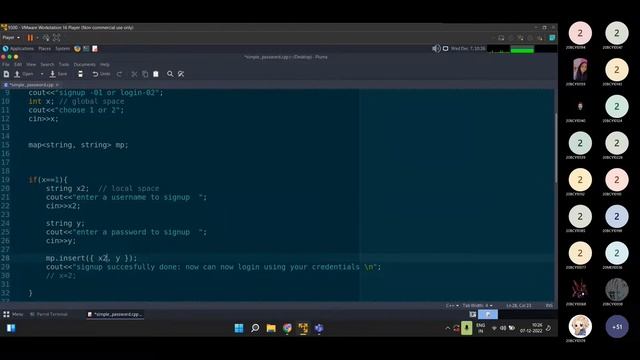Open Windows Start menu
This screenshot has height=360, width=640.
(239, 328)
